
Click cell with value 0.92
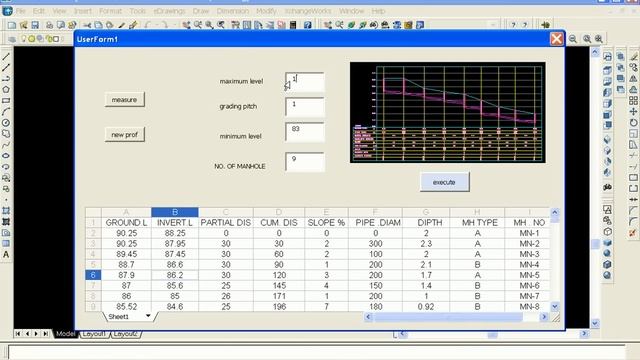(x=426, y=307)
